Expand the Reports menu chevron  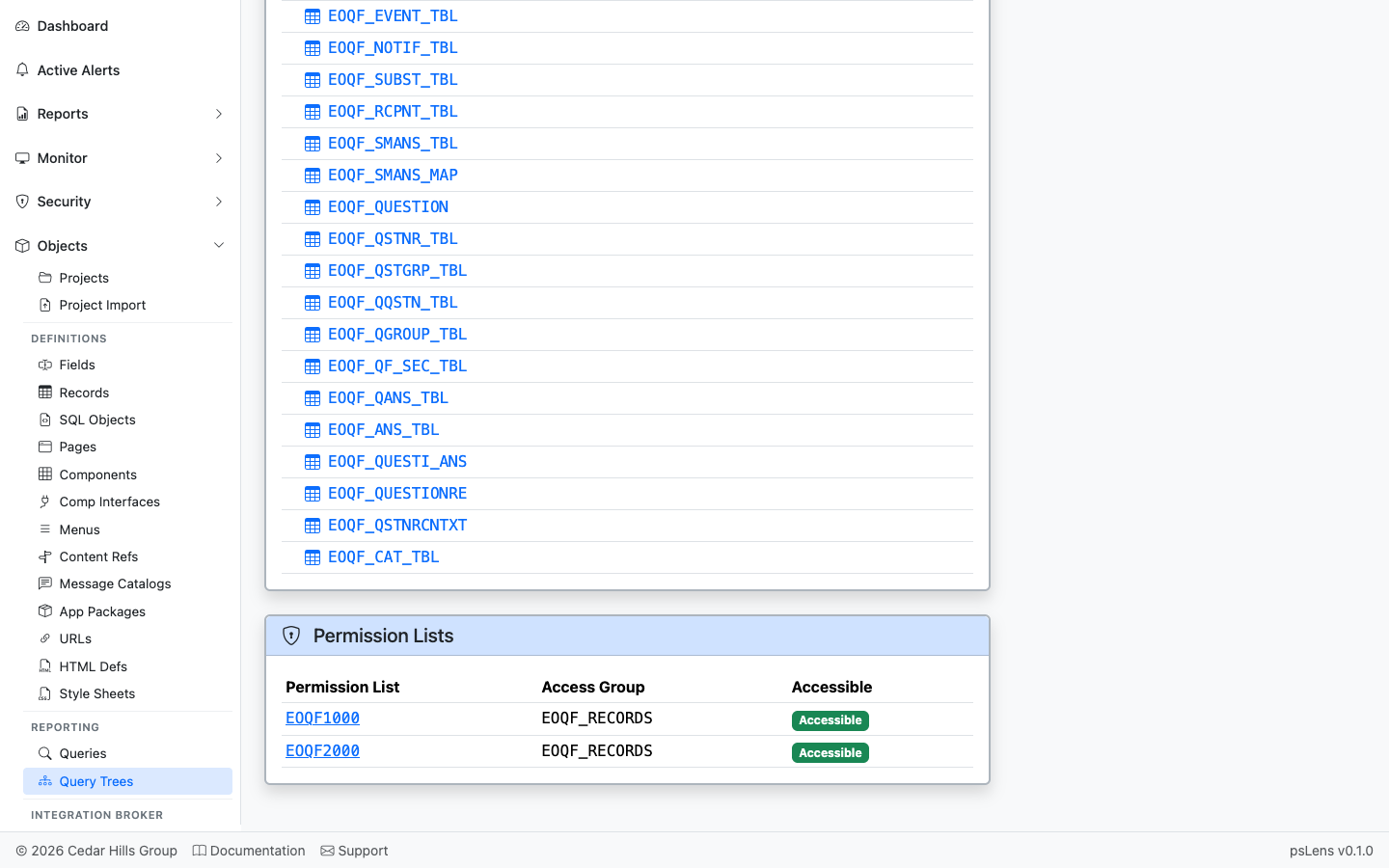[219, 114]
